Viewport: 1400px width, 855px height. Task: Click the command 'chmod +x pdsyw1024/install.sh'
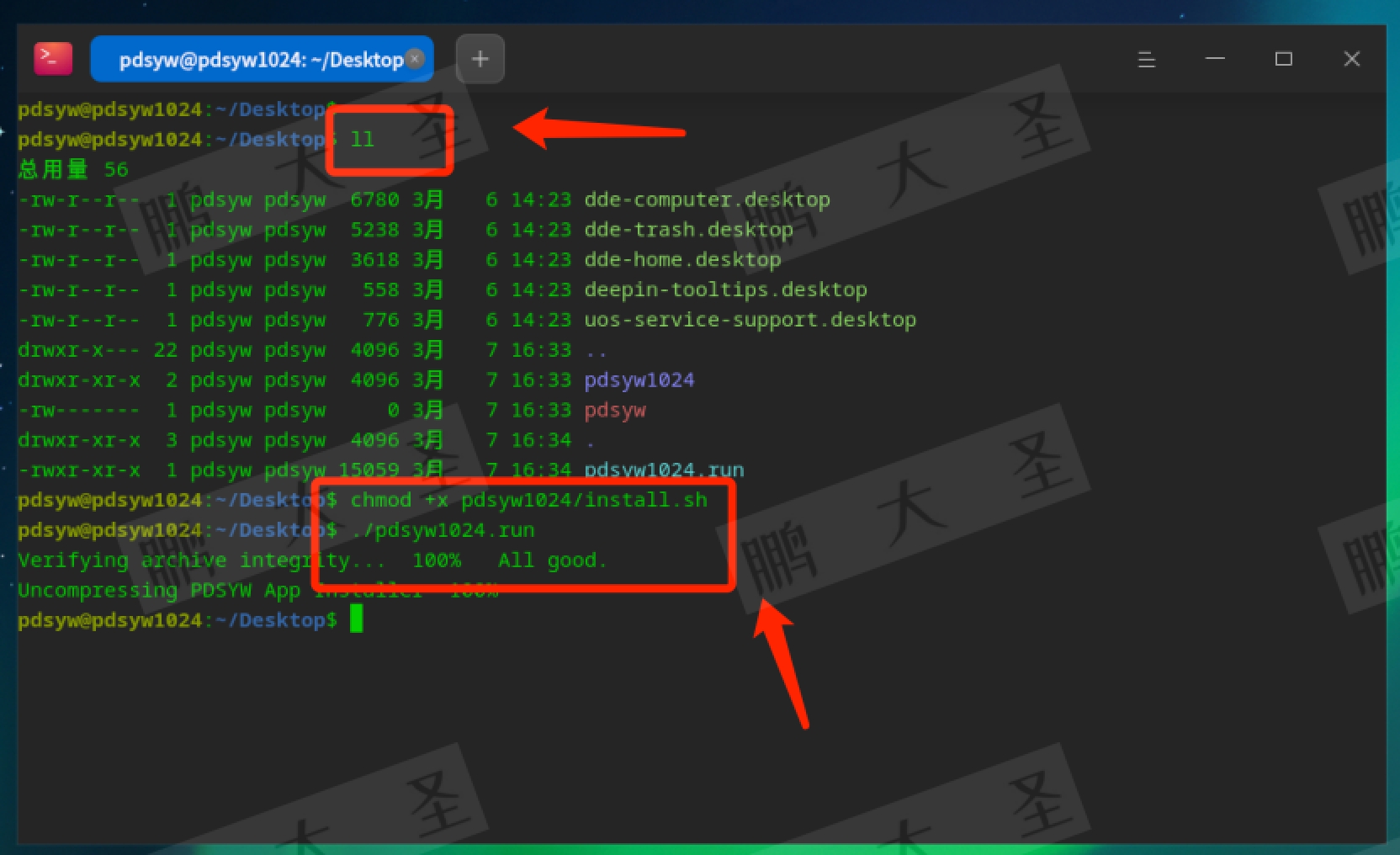(528, 500)
